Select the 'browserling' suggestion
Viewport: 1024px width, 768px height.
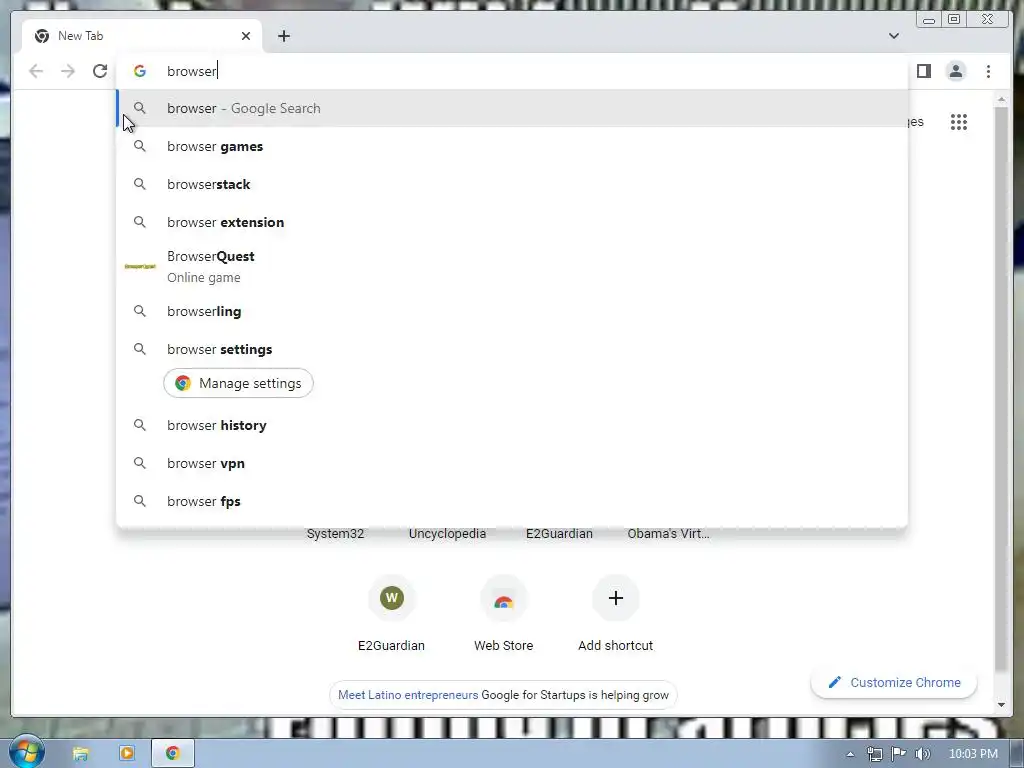(512, 312)
